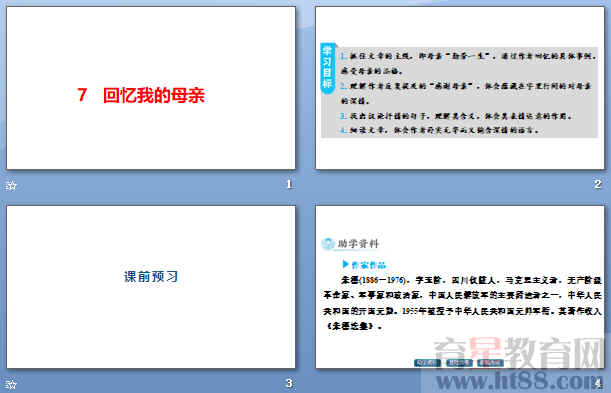Image resolution: width=611 pixels, height=393 pixels.
Task: Click the animation star icon under slide 3
Action: pos(11,385)
